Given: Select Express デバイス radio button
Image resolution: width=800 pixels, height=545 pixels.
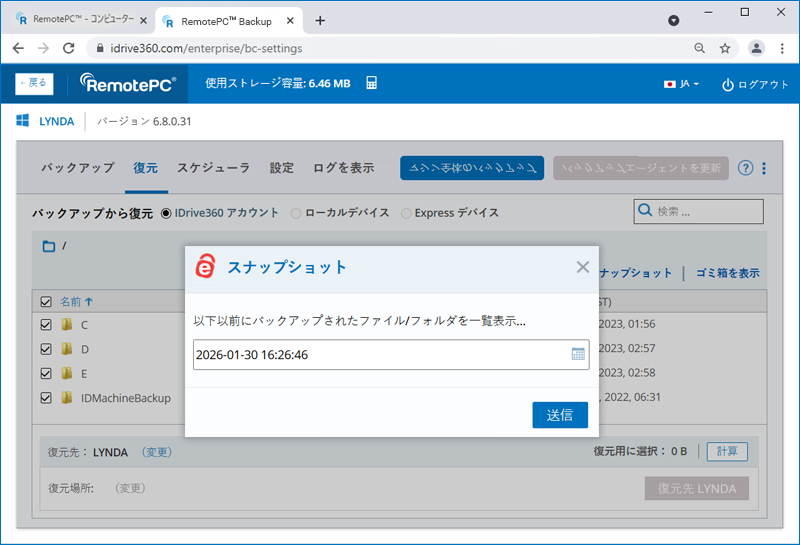Looking at the screenshot, I should [x=406, y=213].
